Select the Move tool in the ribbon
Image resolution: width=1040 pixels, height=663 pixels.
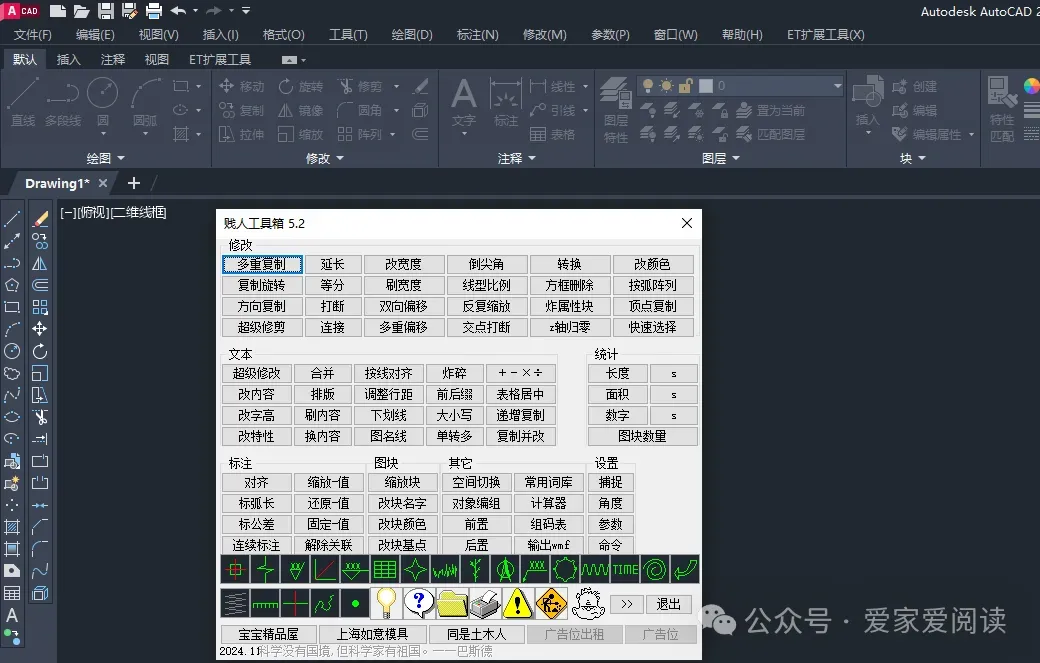241,86
